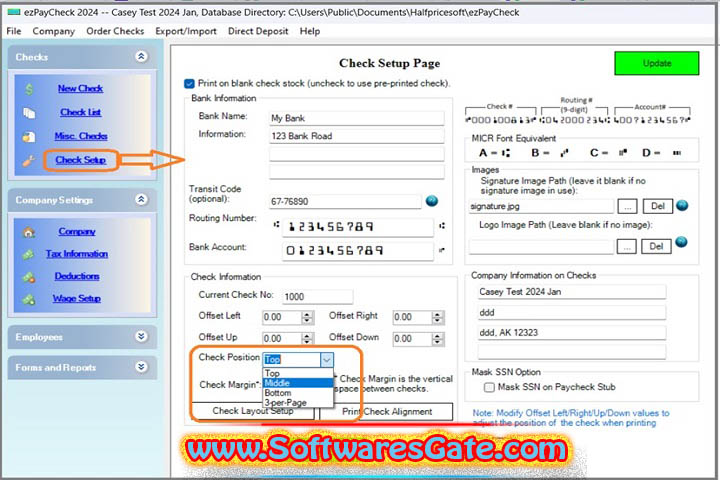Click help globe next to logo image path
This screenshot has width=720, height=480.
click(681, 242)
